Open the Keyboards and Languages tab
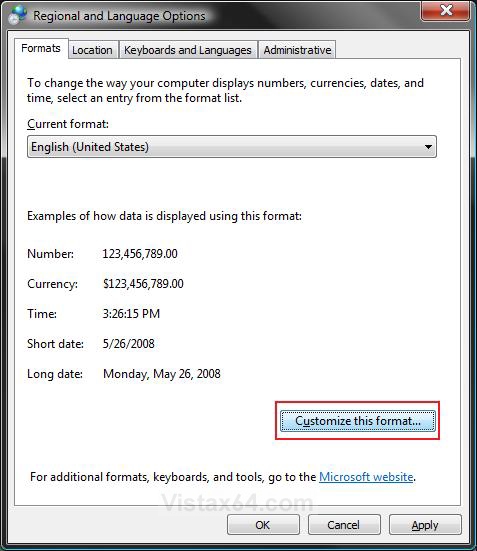The image size is (477, 551). click(x=188, y=50)
